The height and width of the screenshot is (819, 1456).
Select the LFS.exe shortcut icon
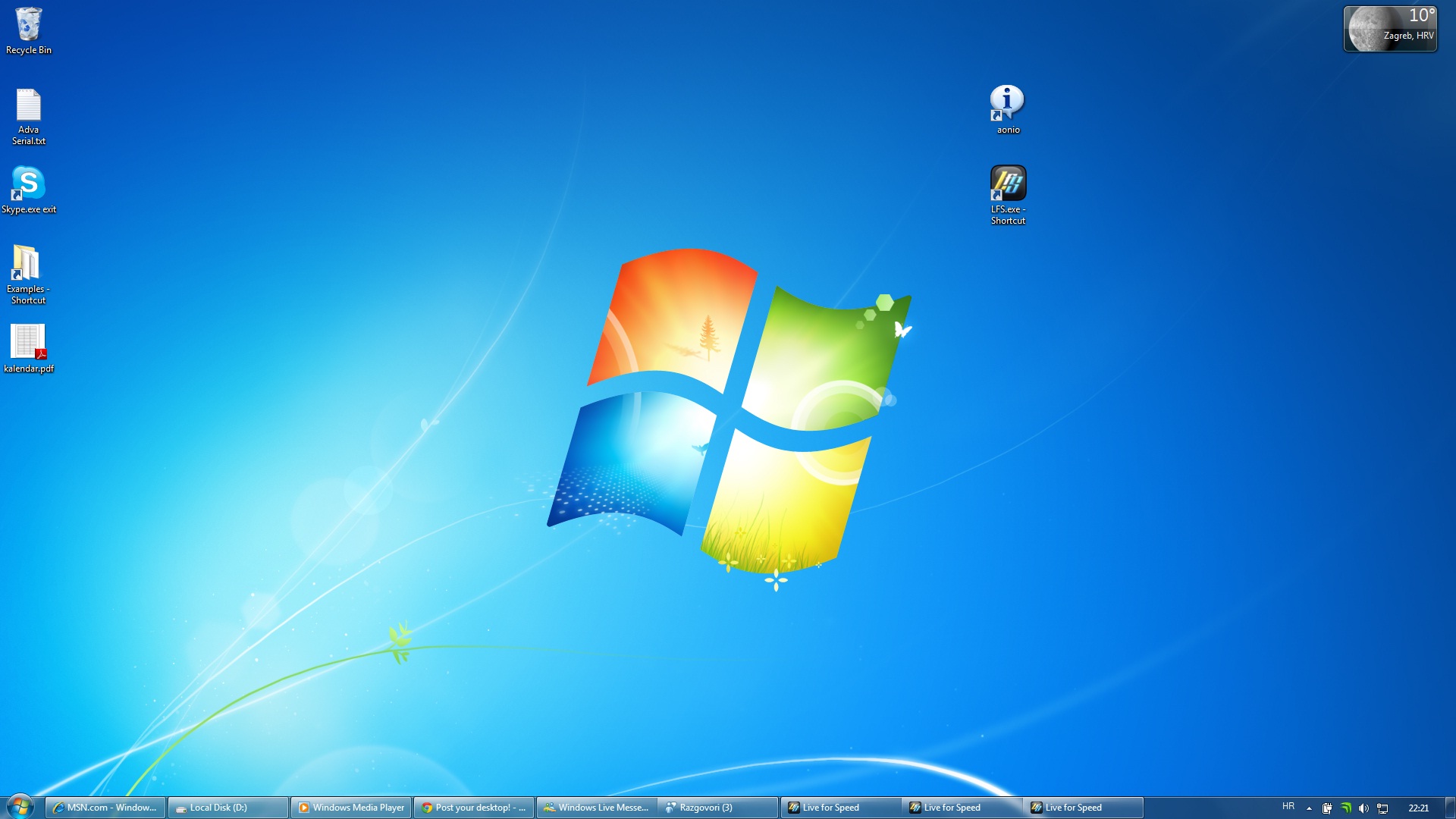[1008, 184]
